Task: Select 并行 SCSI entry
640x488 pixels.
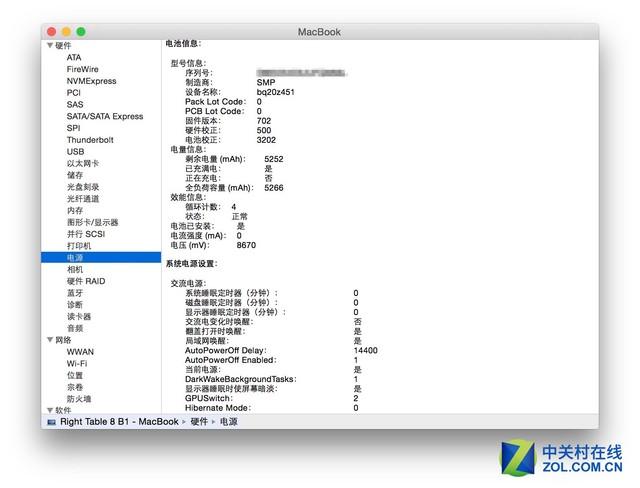Action: click(x=86, y=234)
